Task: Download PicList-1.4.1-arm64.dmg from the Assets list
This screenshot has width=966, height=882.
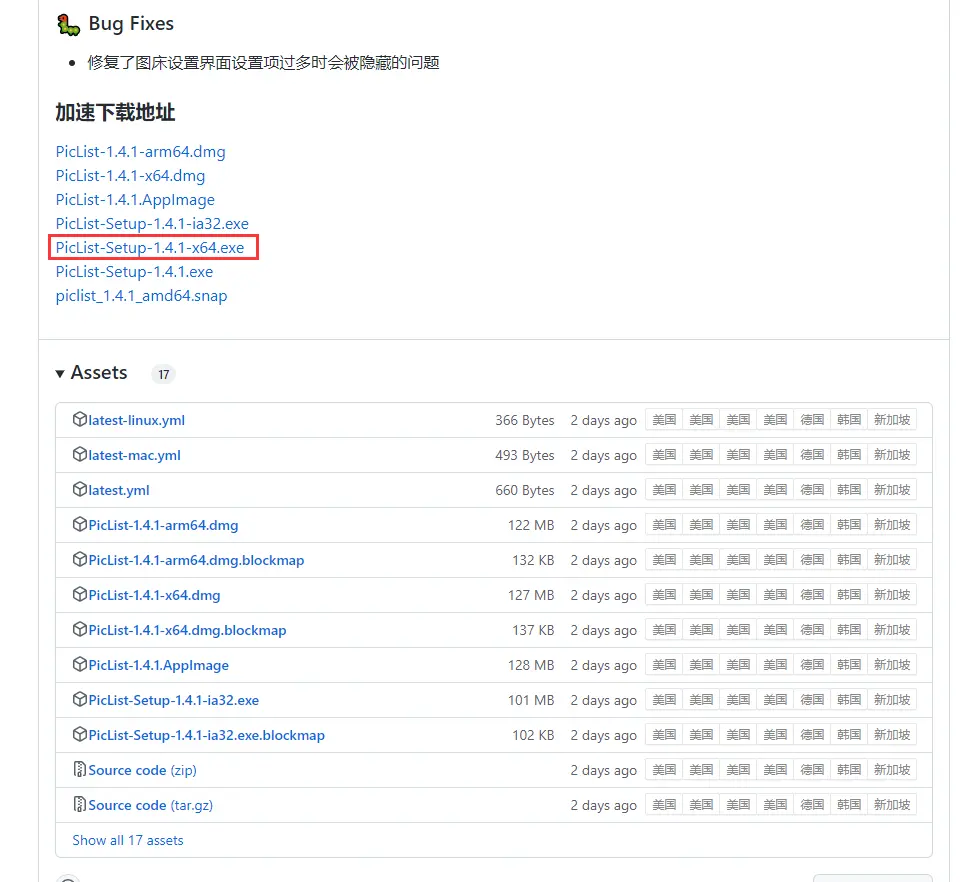Action: pyautogui.click(x=163, y=525)
